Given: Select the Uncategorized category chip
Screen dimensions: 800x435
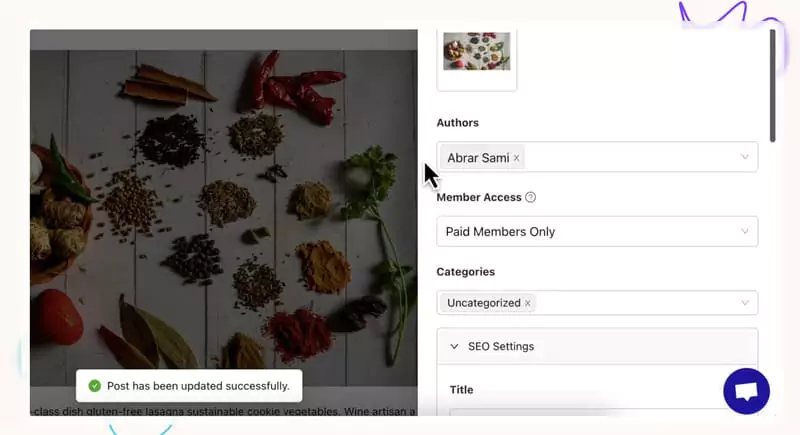Looking at the screenshot, I should click(484, 303).
